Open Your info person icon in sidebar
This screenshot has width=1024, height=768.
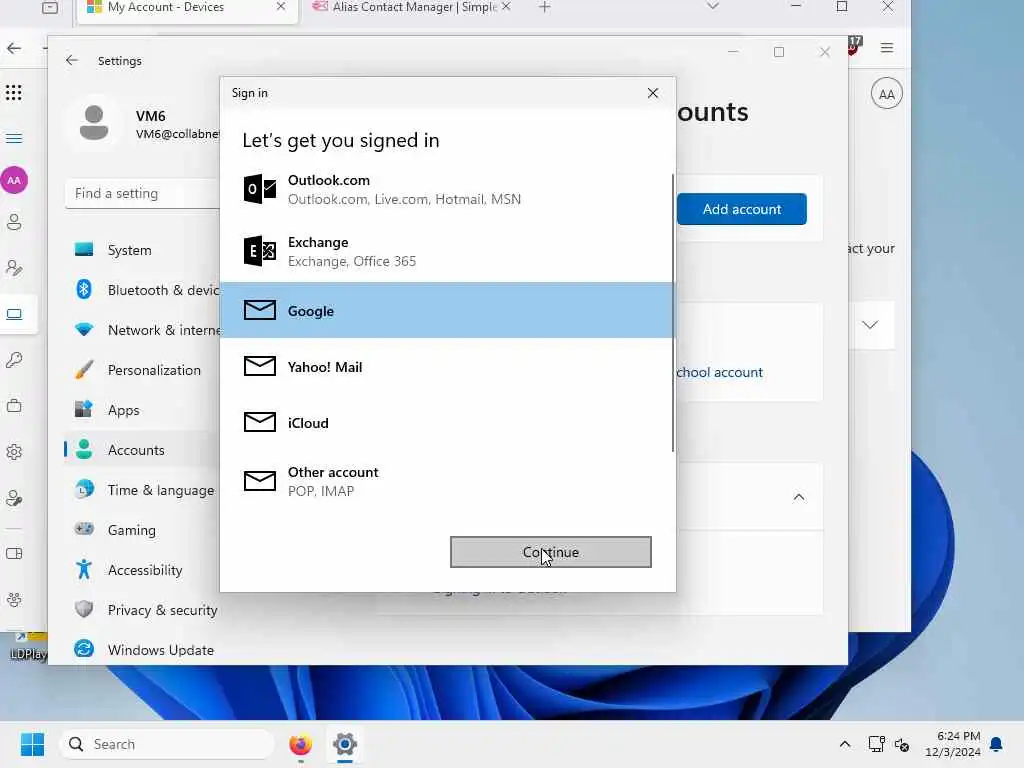pyautogui.click(x=14, y=222)
